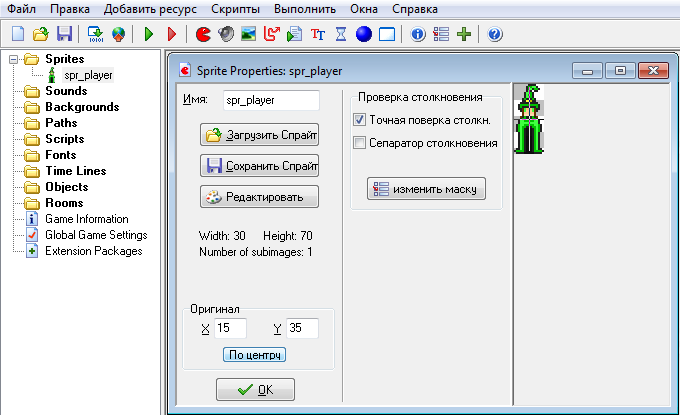
Task: Click изменить маску button
Action: pos(426,189)
